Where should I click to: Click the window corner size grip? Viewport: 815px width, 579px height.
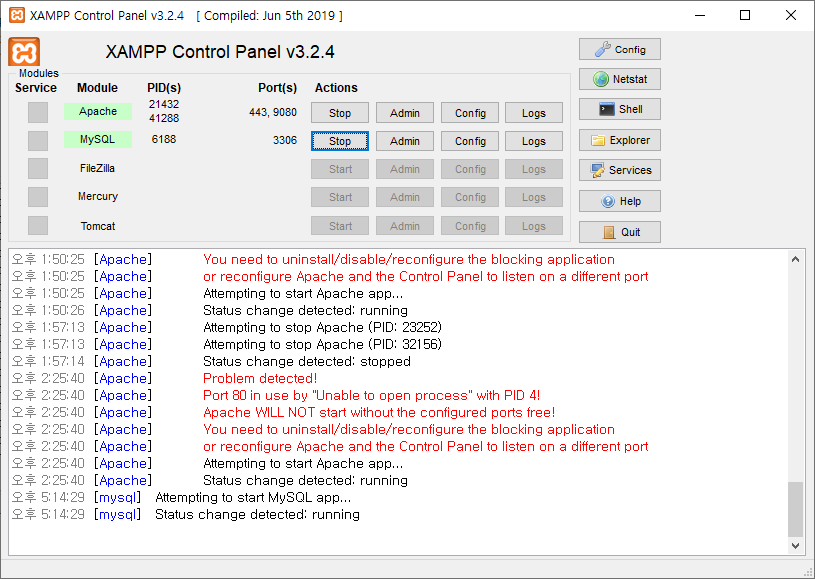(807, 571)
